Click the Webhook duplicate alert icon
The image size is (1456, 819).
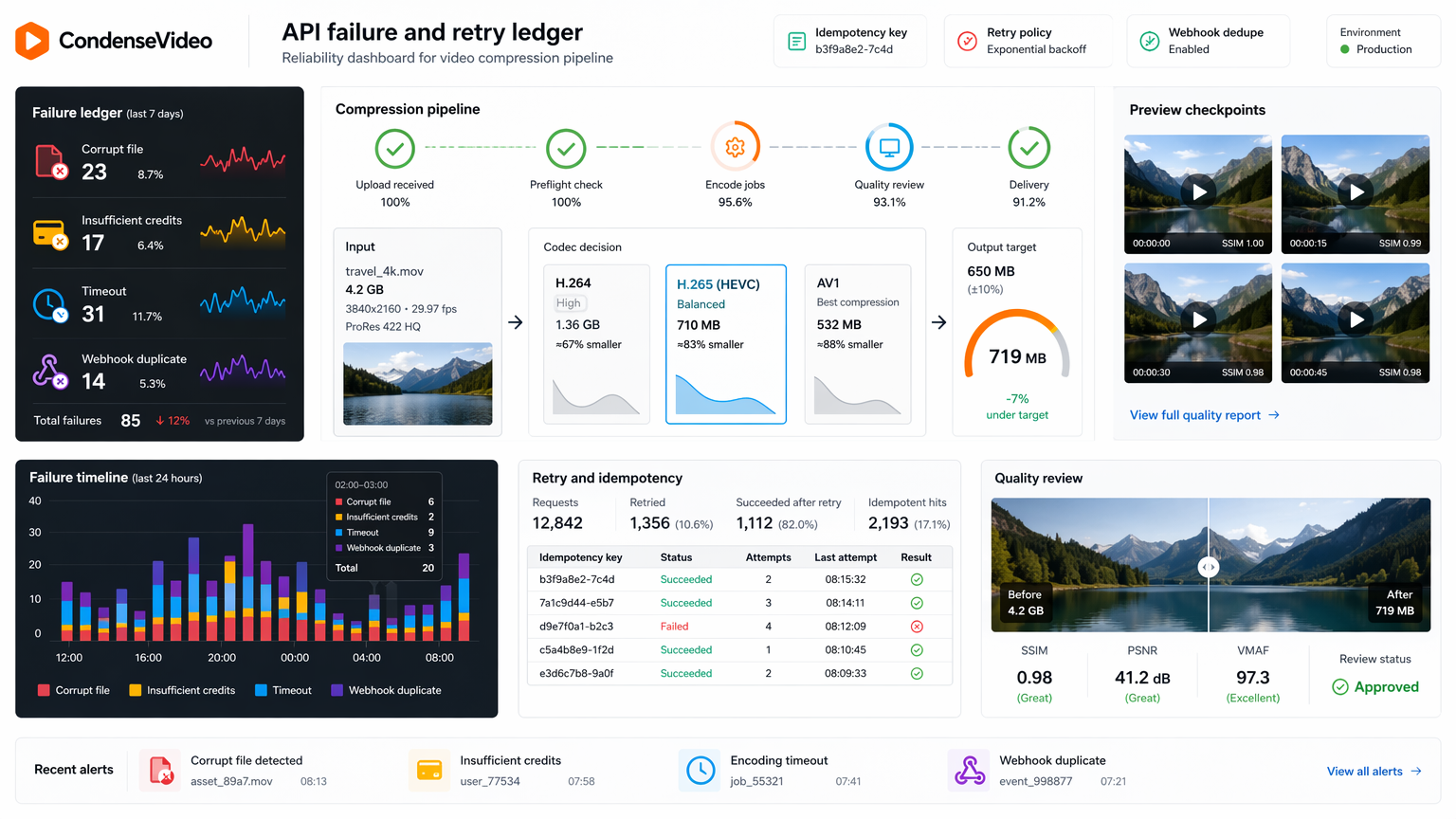[969, 771]
